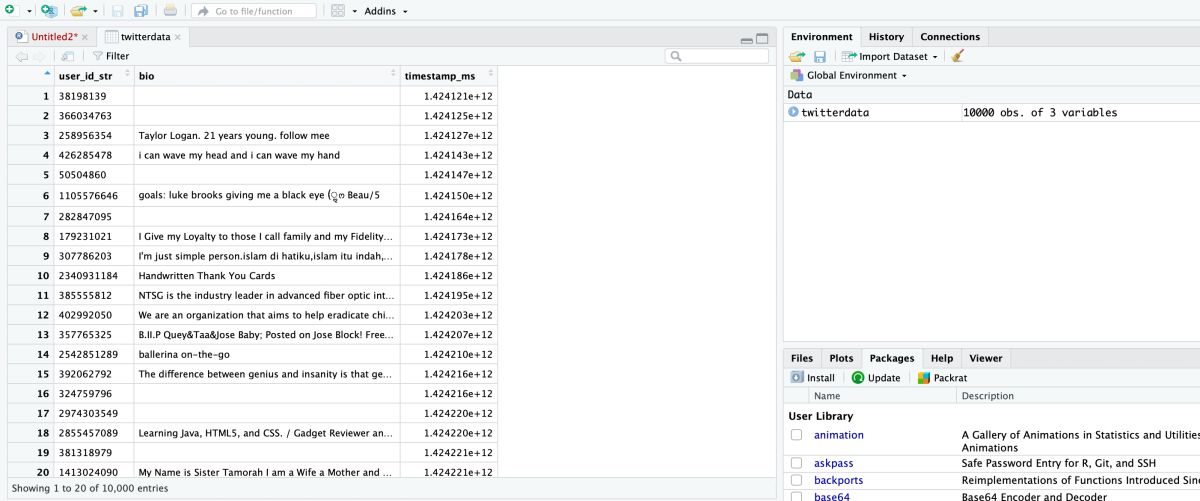Viewport: 1200px width, 501px height.
Task: Click the Update packages button
Action: tap(876, 378)
